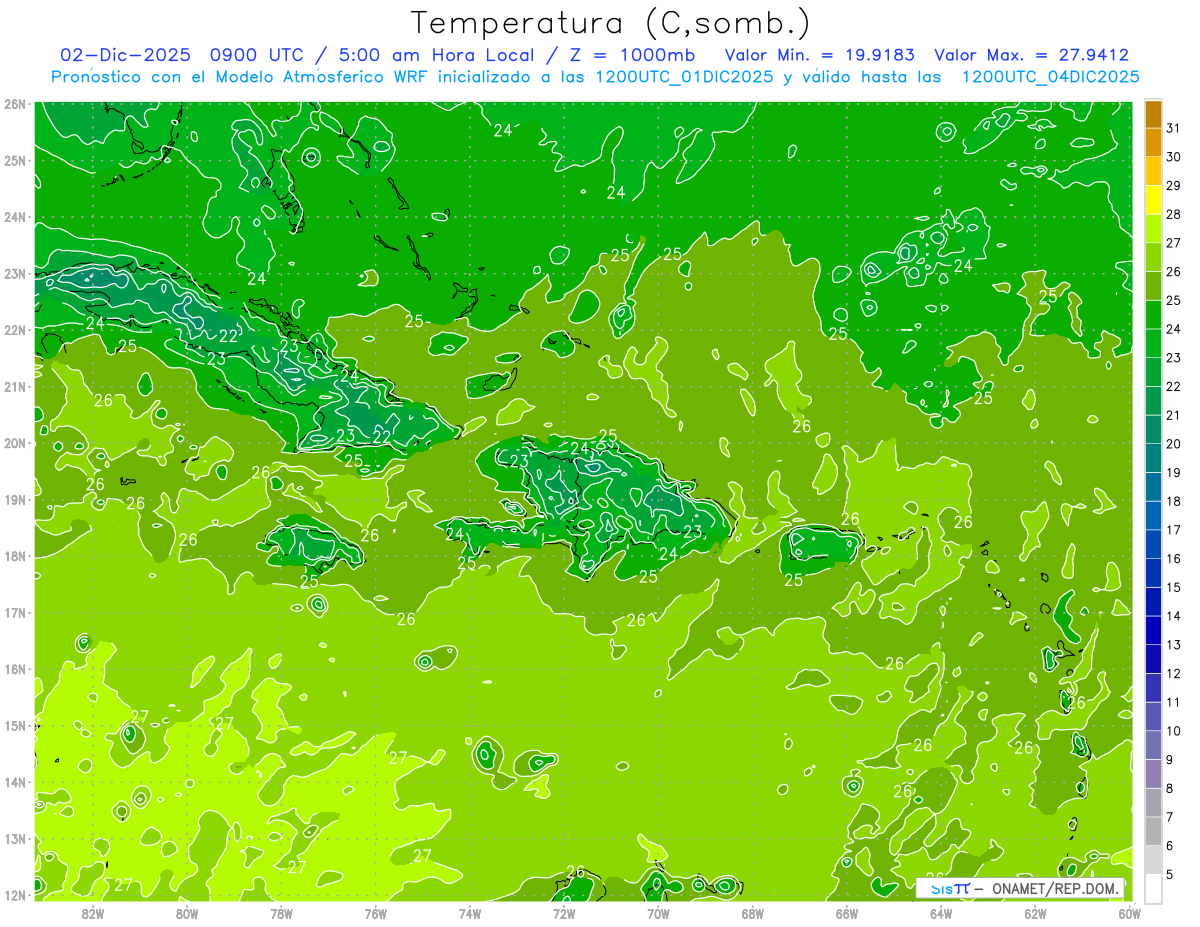Click color scale swatch between 23 and 24

click(x=1153, y=343)
